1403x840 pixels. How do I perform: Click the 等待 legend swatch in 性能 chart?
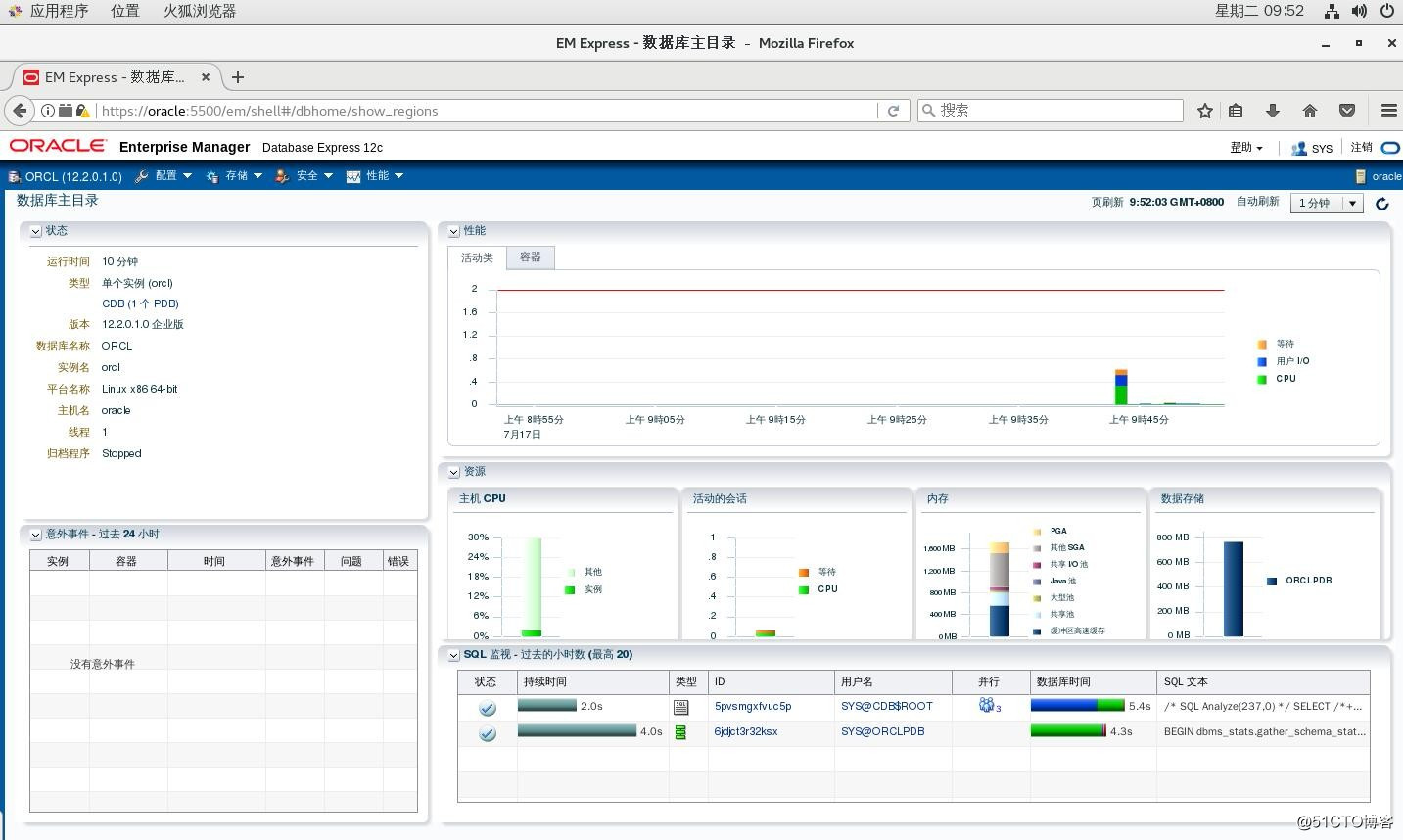click(x=1262, y=344)
